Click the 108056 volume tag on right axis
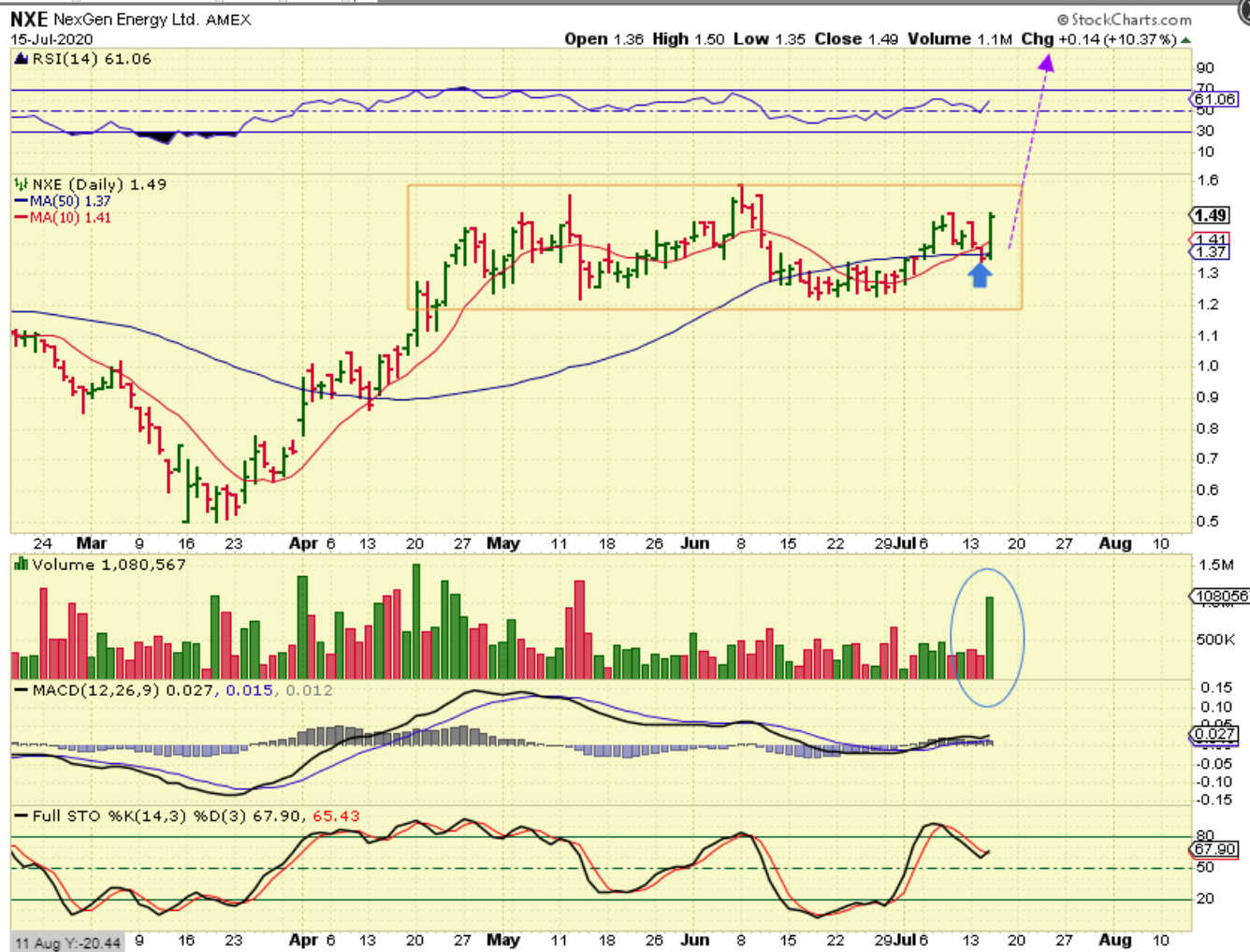This screenshot has width=1250, height=952. tap(1220, 596)
